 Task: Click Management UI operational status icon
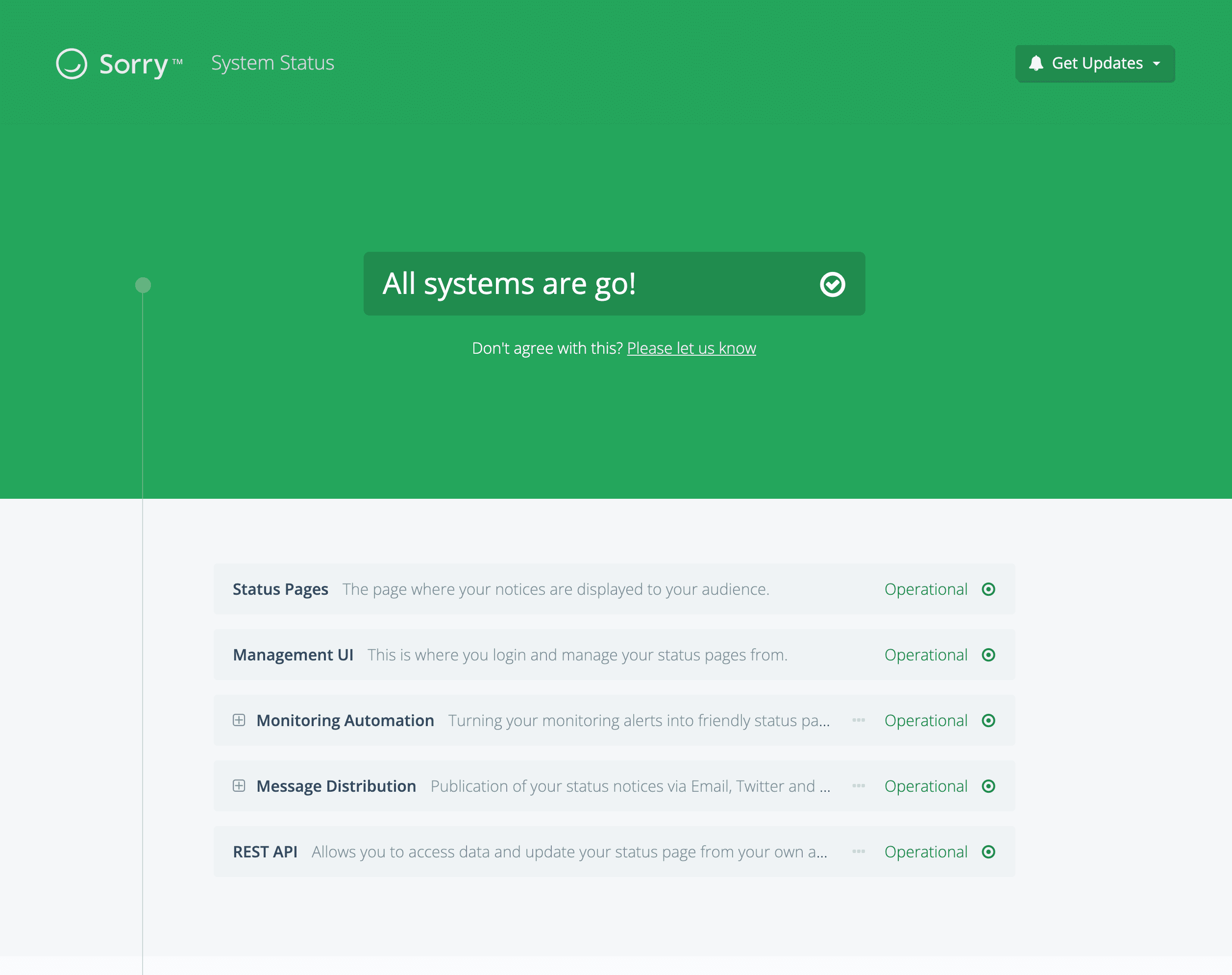pyautogui.click(x=988, y=655)
